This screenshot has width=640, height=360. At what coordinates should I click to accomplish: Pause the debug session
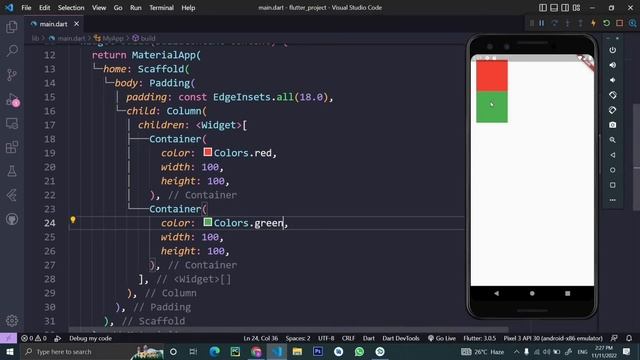pyautogui.click(x=542, y=23)
